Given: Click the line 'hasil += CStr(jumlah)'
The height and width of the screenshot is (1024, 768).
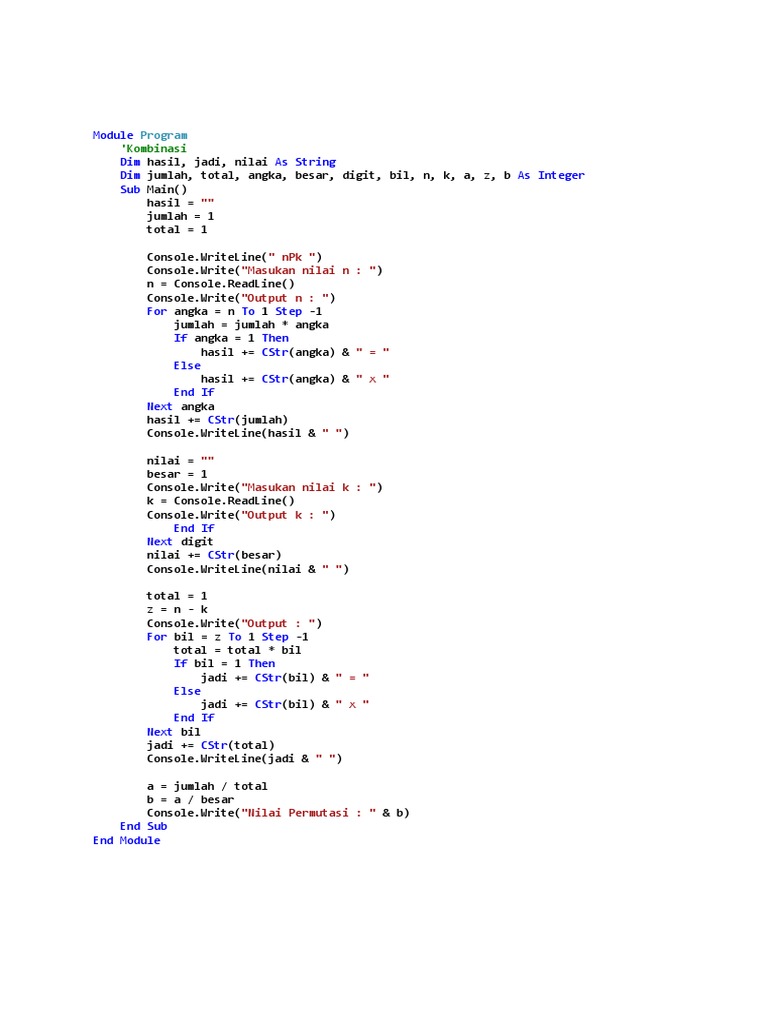Looking at the screenshot, I should point(217,420).
